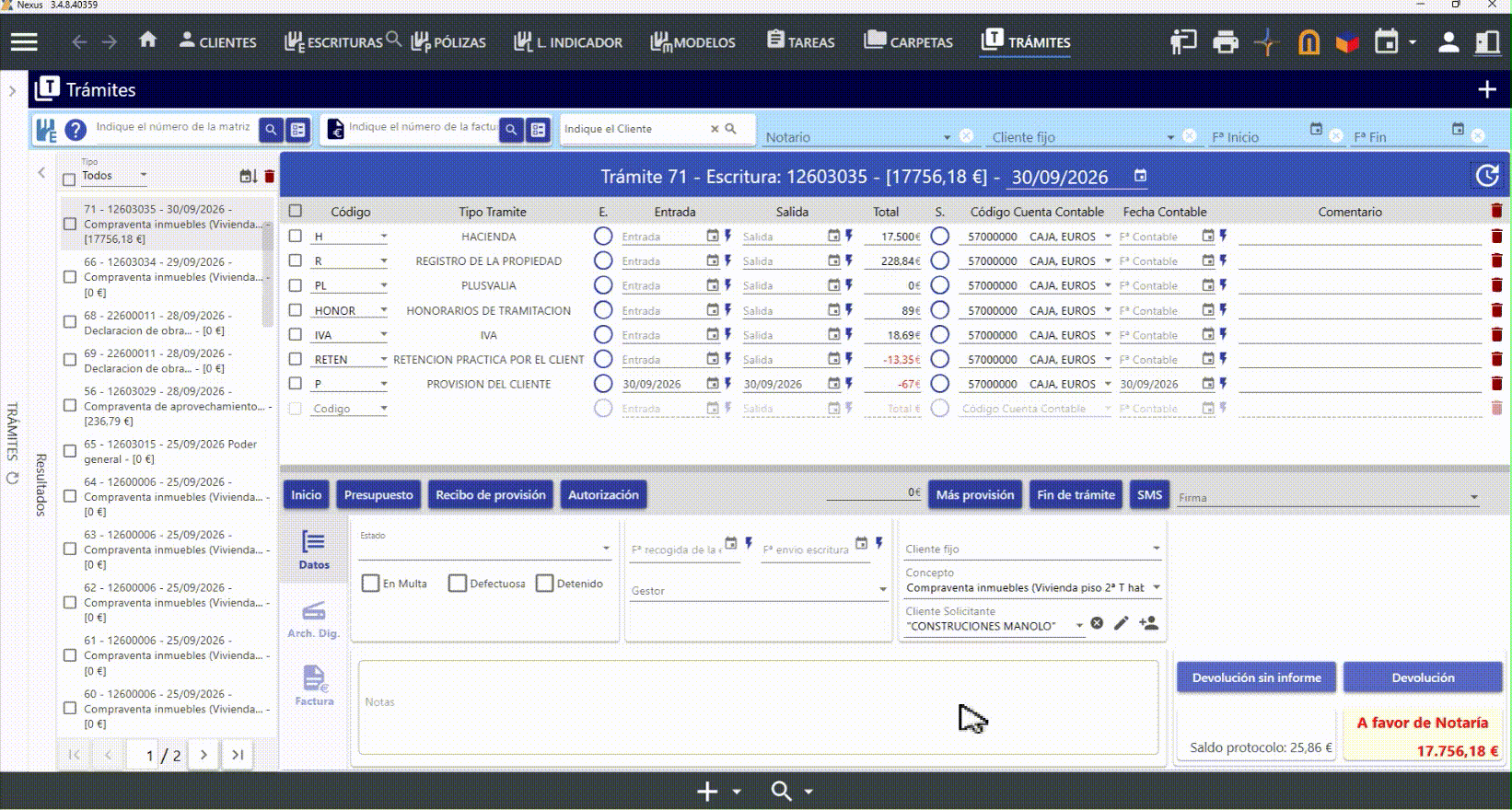The width and height of the screenshot is (1512, 810).
Task: Click the blue help question mark icon
Action: pos(76,130)
